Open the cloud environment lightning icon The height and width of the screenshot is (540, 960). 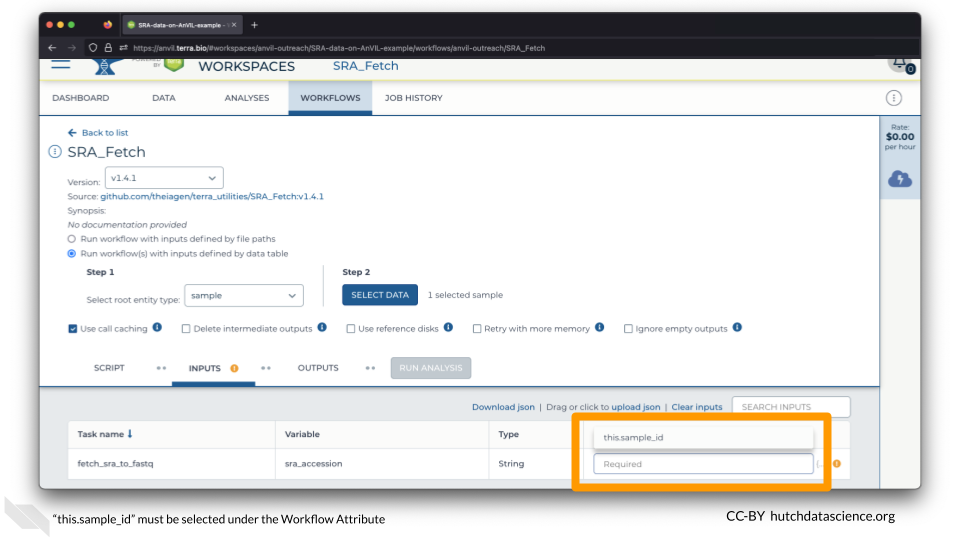pos(899,179)
